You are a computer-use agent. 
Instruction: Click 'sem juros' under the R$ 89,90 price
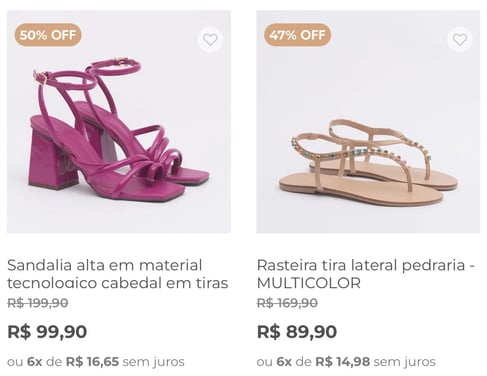pyautogui.click(x=404, y=362)
